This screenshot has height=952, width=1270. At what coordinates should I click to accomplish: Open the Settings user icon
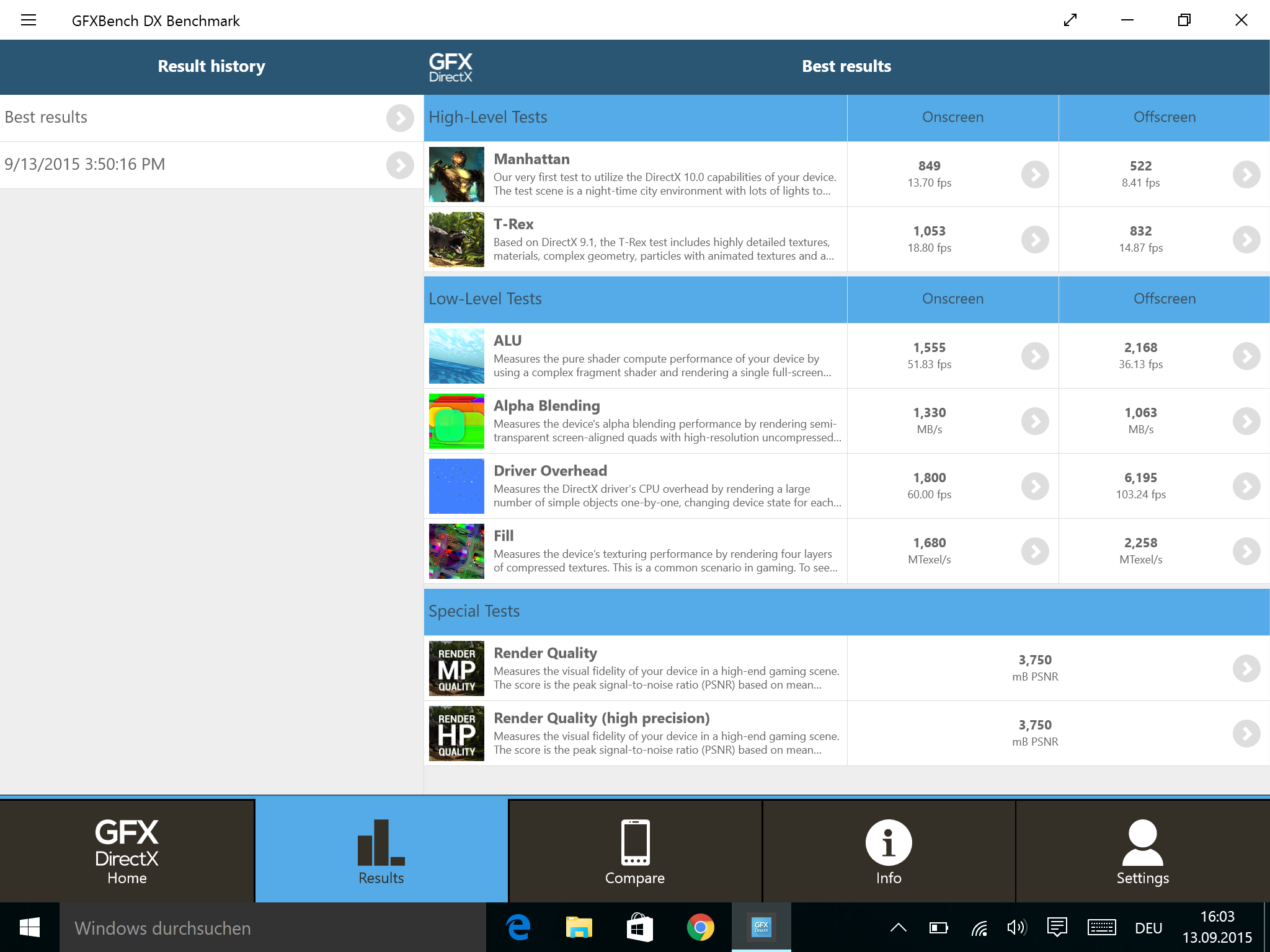(1142, 843)
